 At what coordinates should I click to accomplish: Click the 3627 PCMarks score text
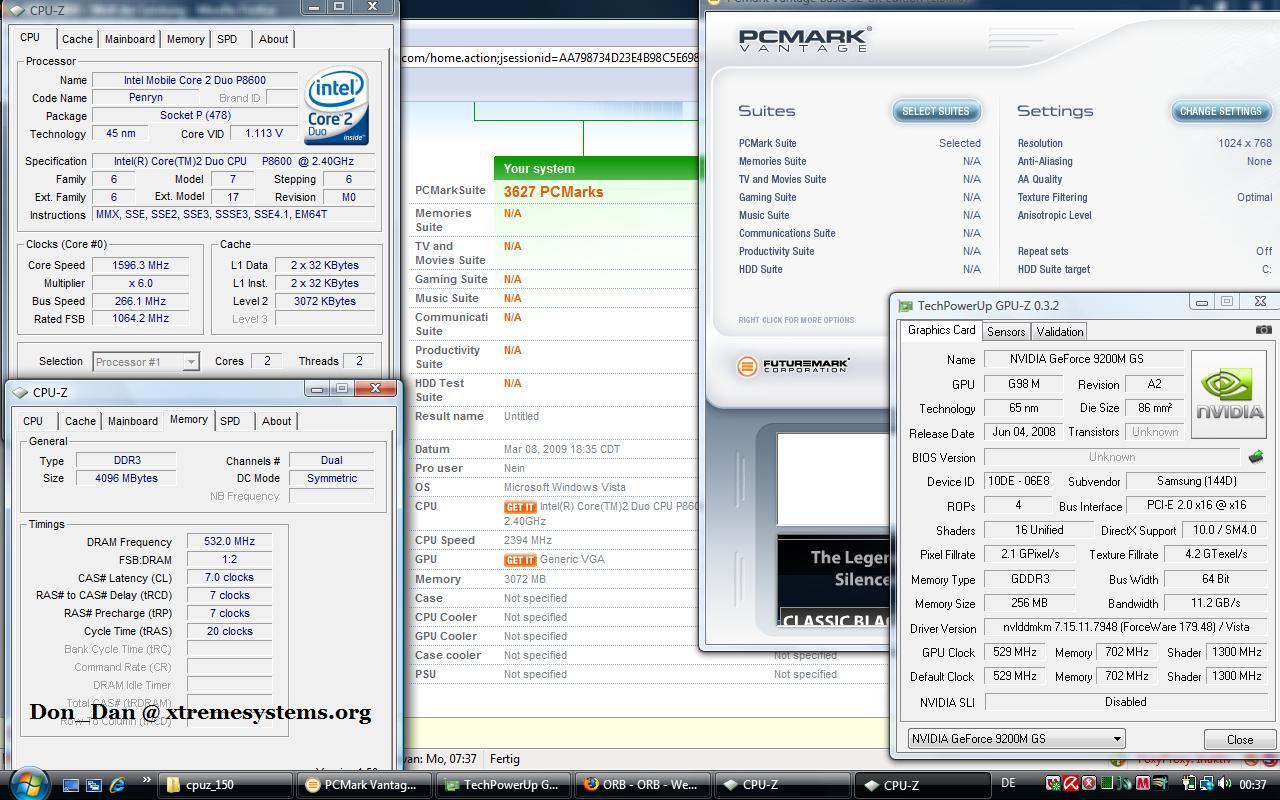coord(553,192)
